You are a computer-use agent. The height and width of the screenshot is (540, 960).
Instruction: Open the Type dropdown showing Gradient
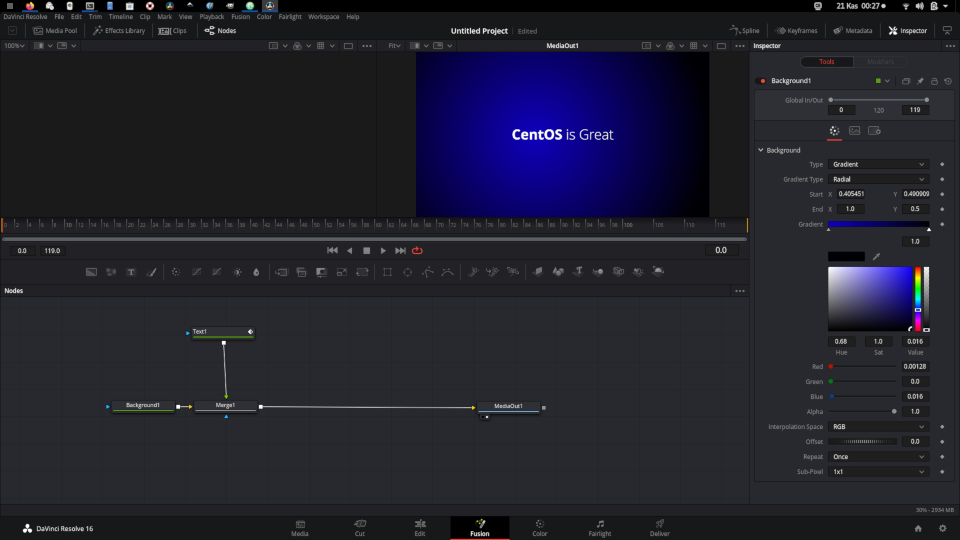(879, 165)
